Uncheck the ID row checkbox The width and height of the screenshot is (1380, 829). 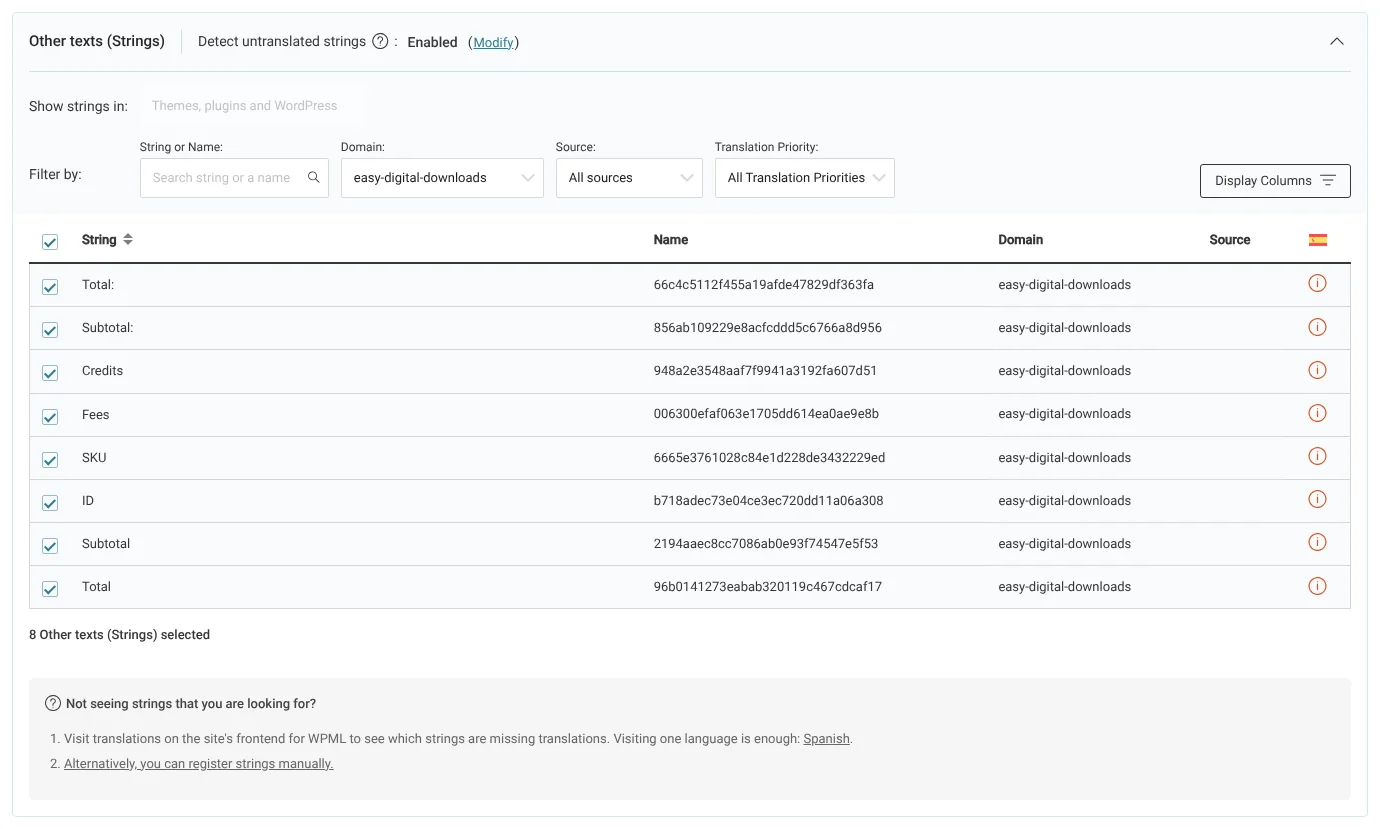pyautogui.click(x=50, y=503)
